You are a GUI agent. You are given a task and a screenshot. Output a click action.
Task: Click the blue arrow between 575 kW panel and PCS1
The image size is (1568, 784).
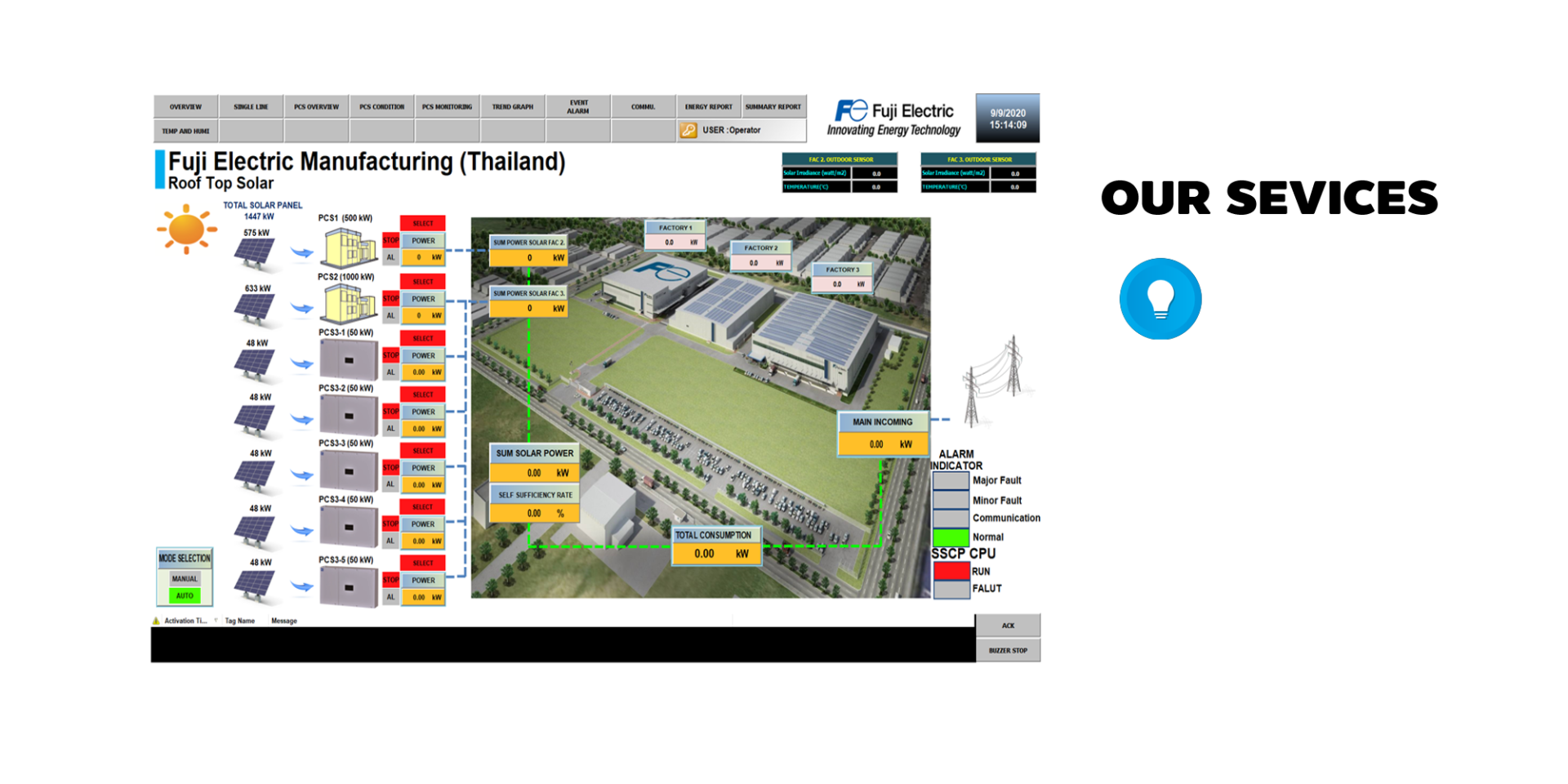pyautogui.click(x=303, y=252)
